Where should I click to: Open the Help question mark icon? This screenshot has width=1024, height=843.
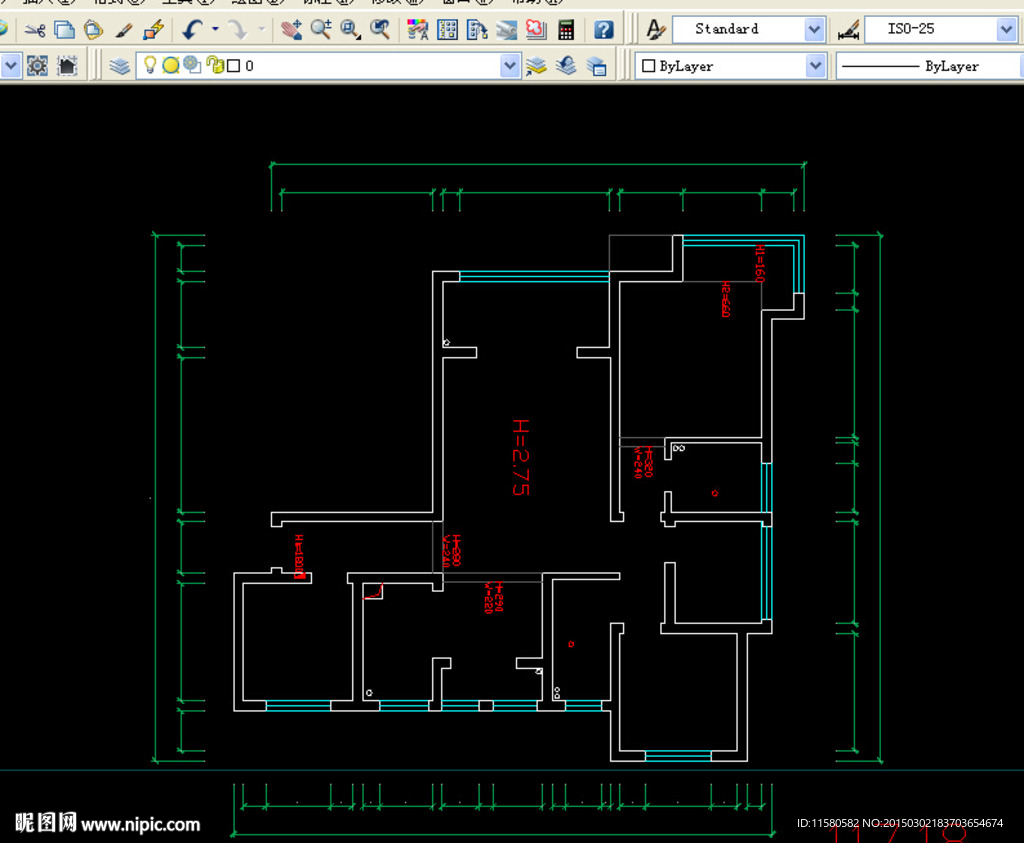pos(604,30)
